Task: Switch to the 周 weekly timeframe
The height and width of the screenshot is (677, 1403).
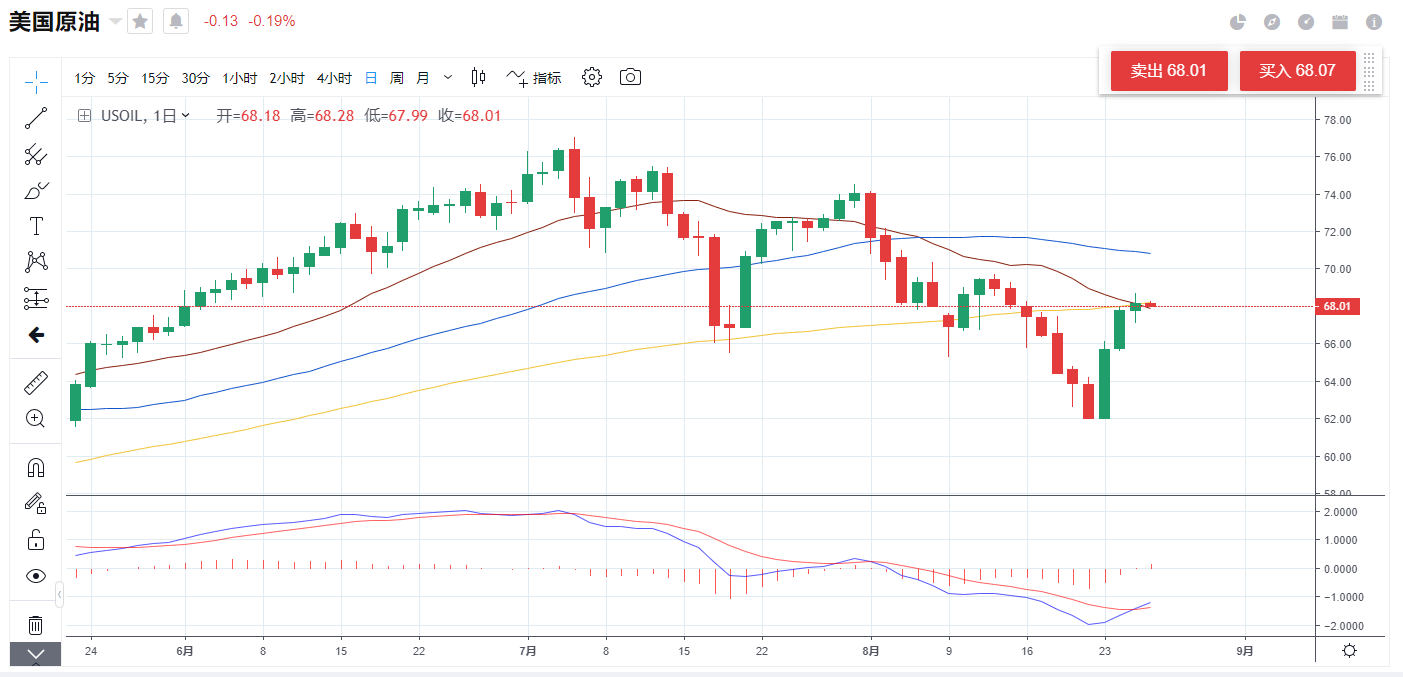Action: tap(397, 77)
